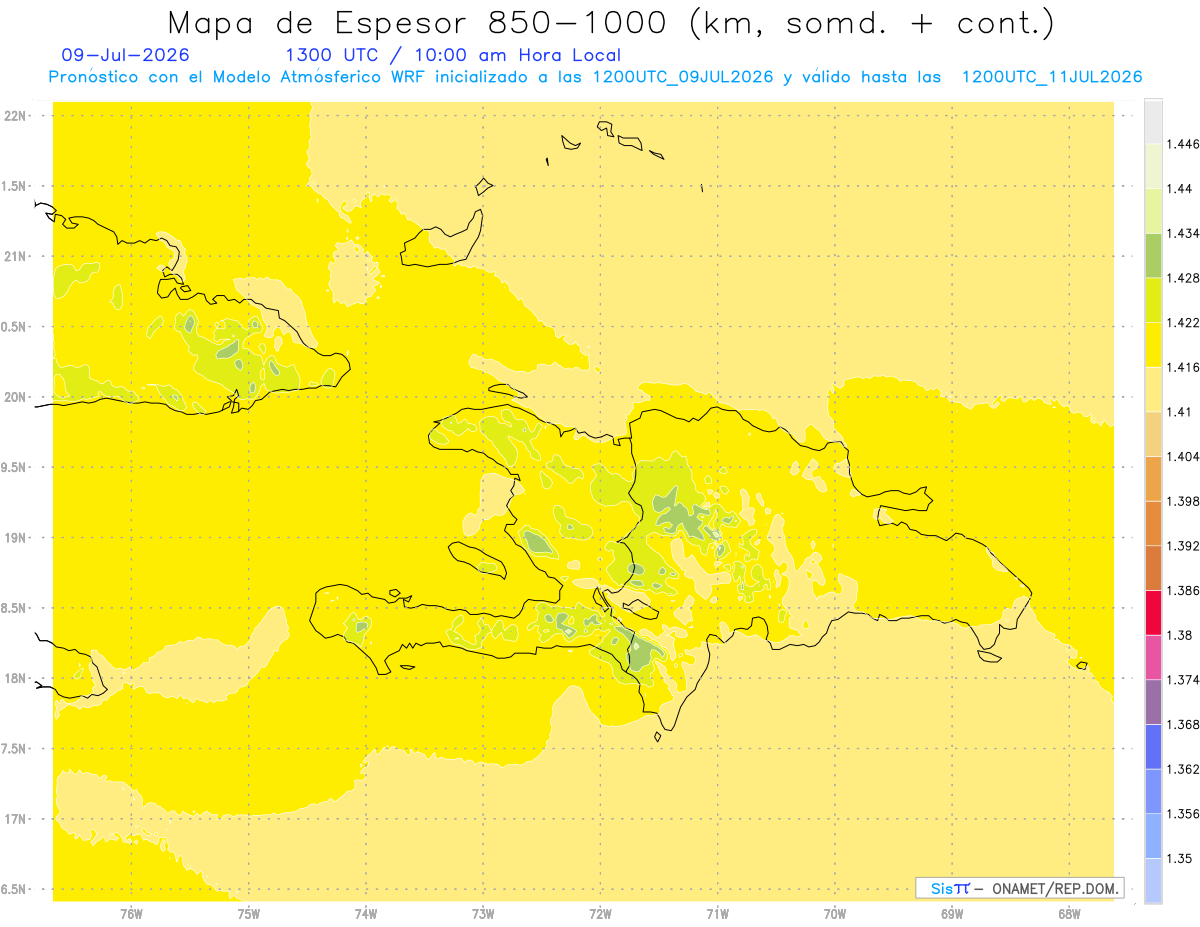
Task: Click the legend value '1.374'
Action: pos(1185,680)
